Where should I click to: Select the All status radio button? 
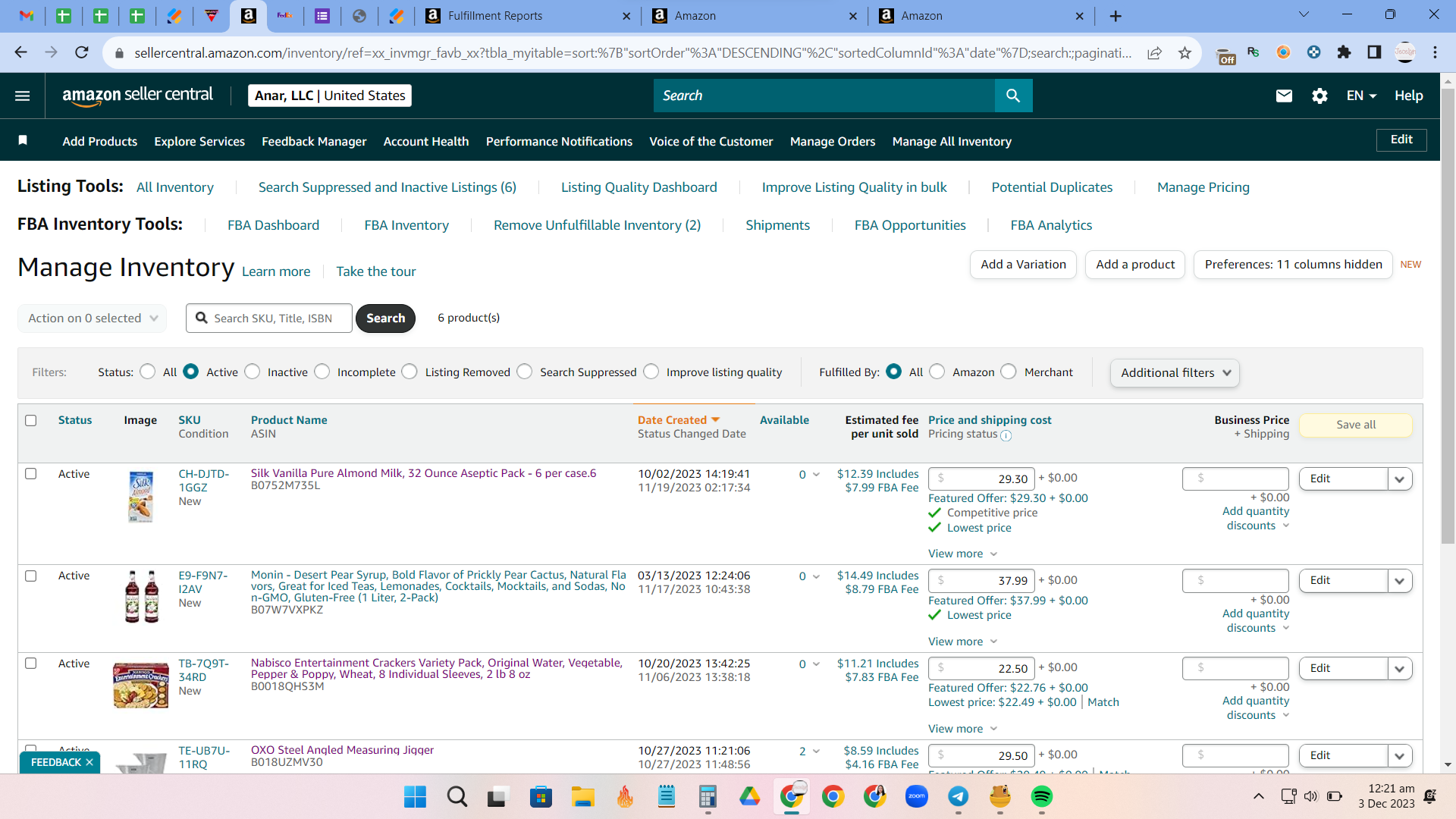[148, 372]
